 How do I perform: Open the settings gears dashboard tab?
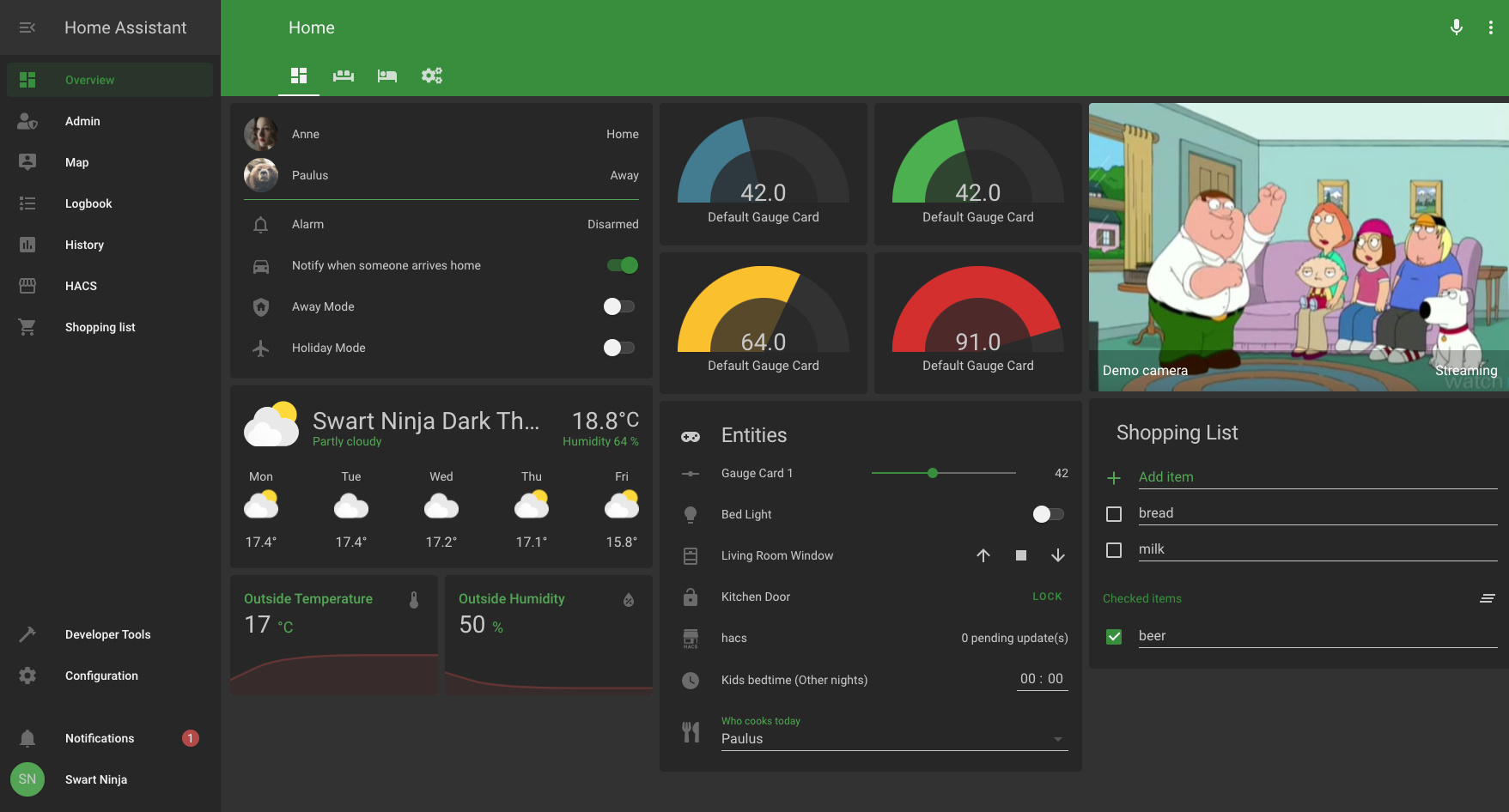(431, 76)
